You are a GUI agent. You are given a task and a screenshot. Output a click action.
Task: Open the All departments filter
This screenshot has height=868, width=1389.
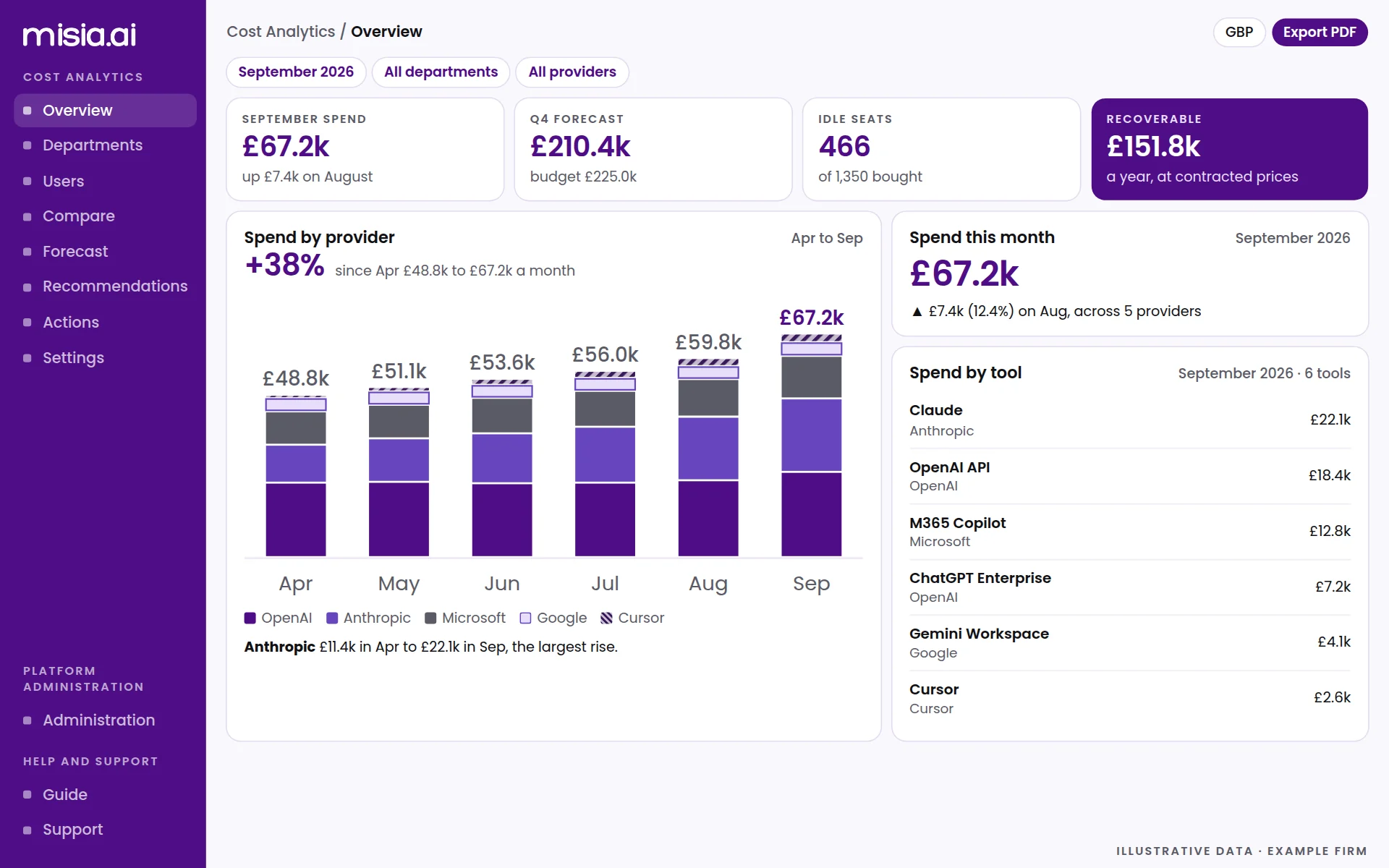[441, 72]
